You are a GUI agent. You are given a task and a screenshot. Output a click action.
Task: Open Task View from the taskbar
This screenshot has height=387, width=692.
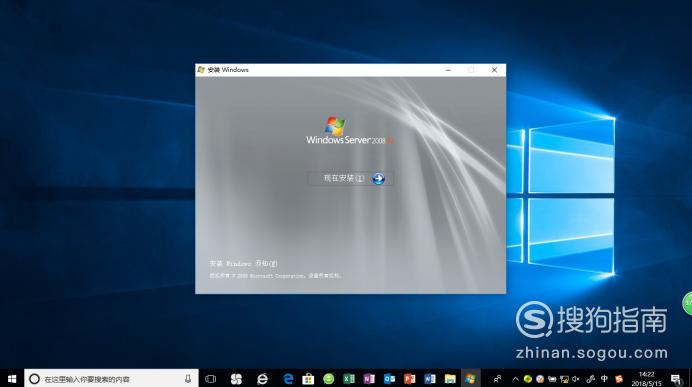coord(211,379)
